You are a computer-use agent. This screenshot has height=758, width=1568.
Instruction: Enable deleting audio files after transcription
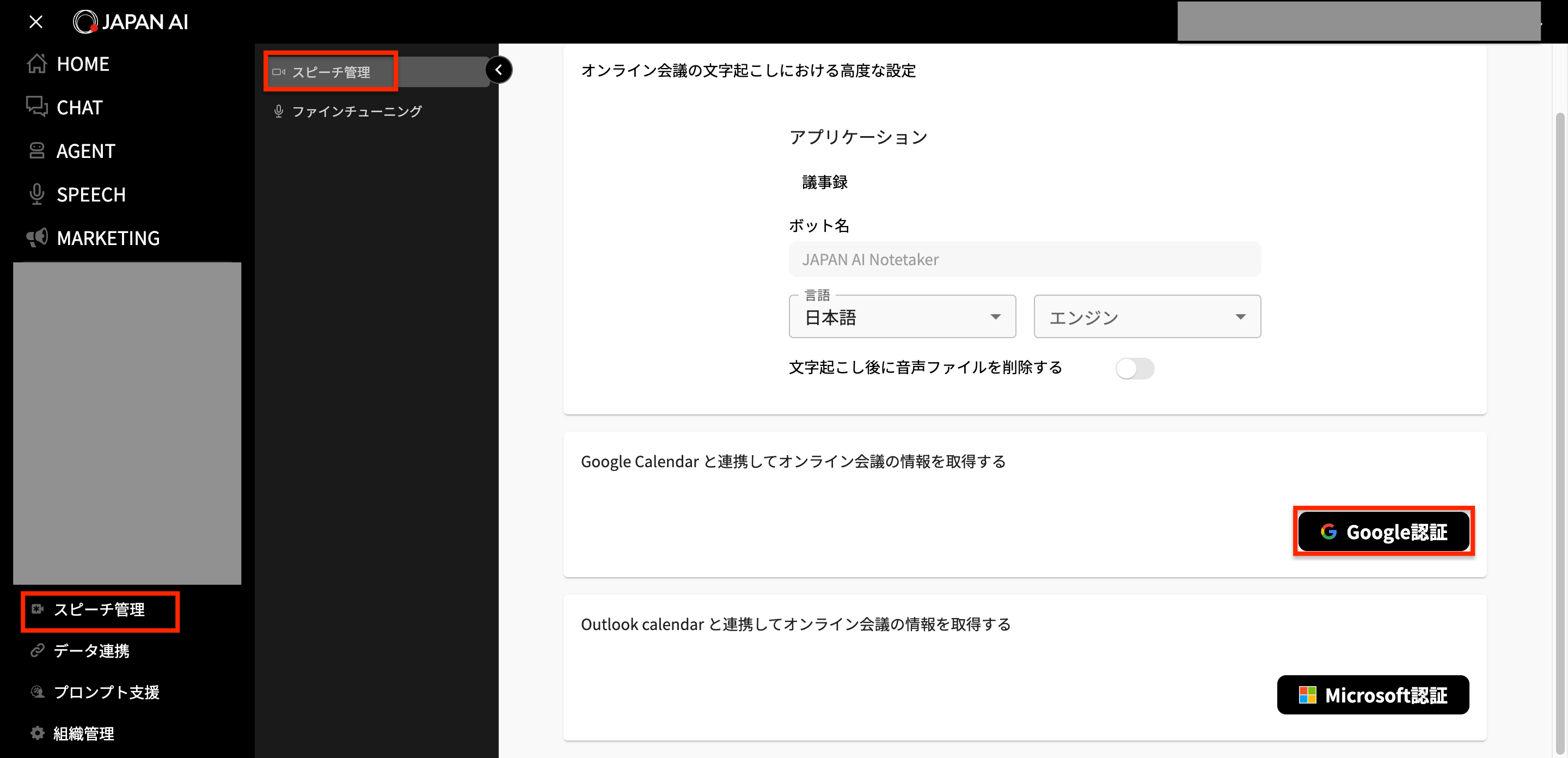point(1135,368)
